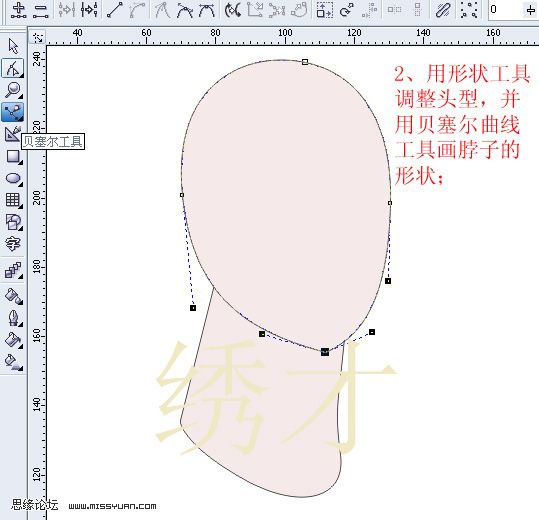
Task: Select the Shape tool in toolbox
Action: 13,68
